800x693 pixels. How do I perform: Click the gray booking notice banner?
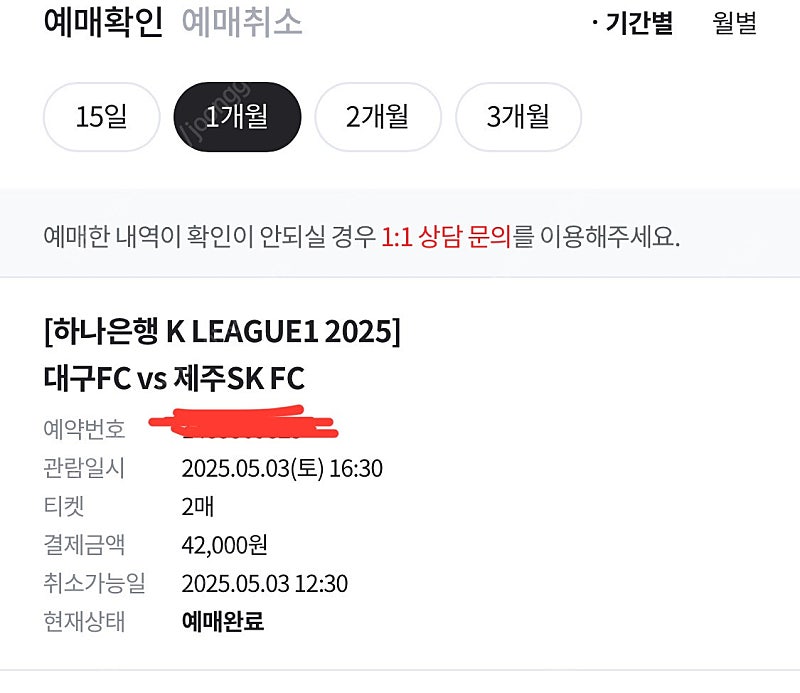(x=400, y=233)
